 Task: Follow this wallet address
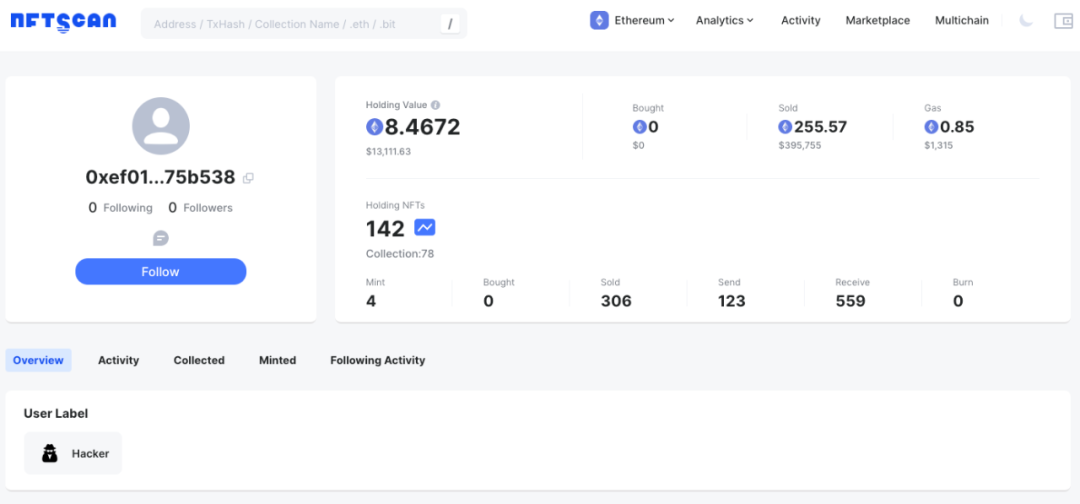coord(160,271)
